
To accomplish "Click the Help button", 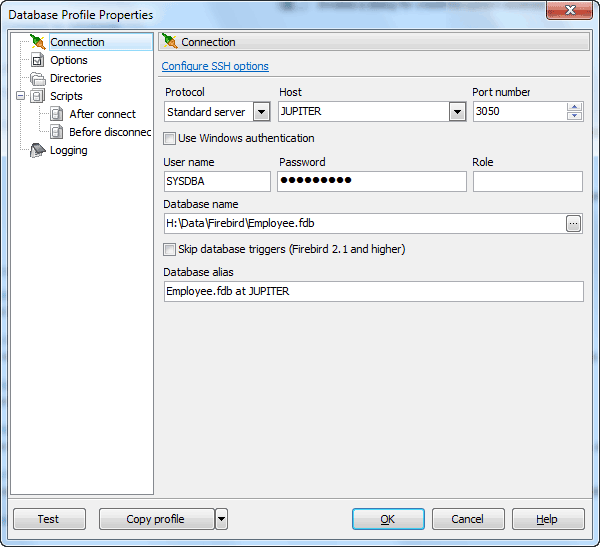I will click(x=548, y=519).
